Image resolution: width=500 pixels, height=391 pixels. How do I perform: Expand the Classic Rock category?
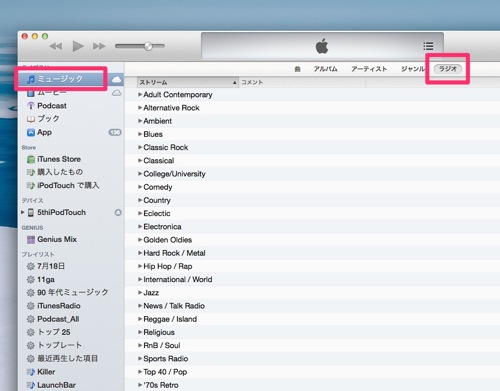[140, 147]
